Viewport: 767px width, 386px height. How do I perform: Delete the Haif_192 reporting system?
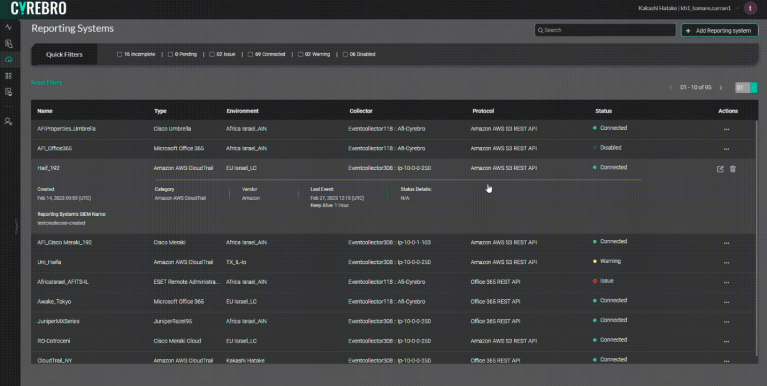pos(733,169)
